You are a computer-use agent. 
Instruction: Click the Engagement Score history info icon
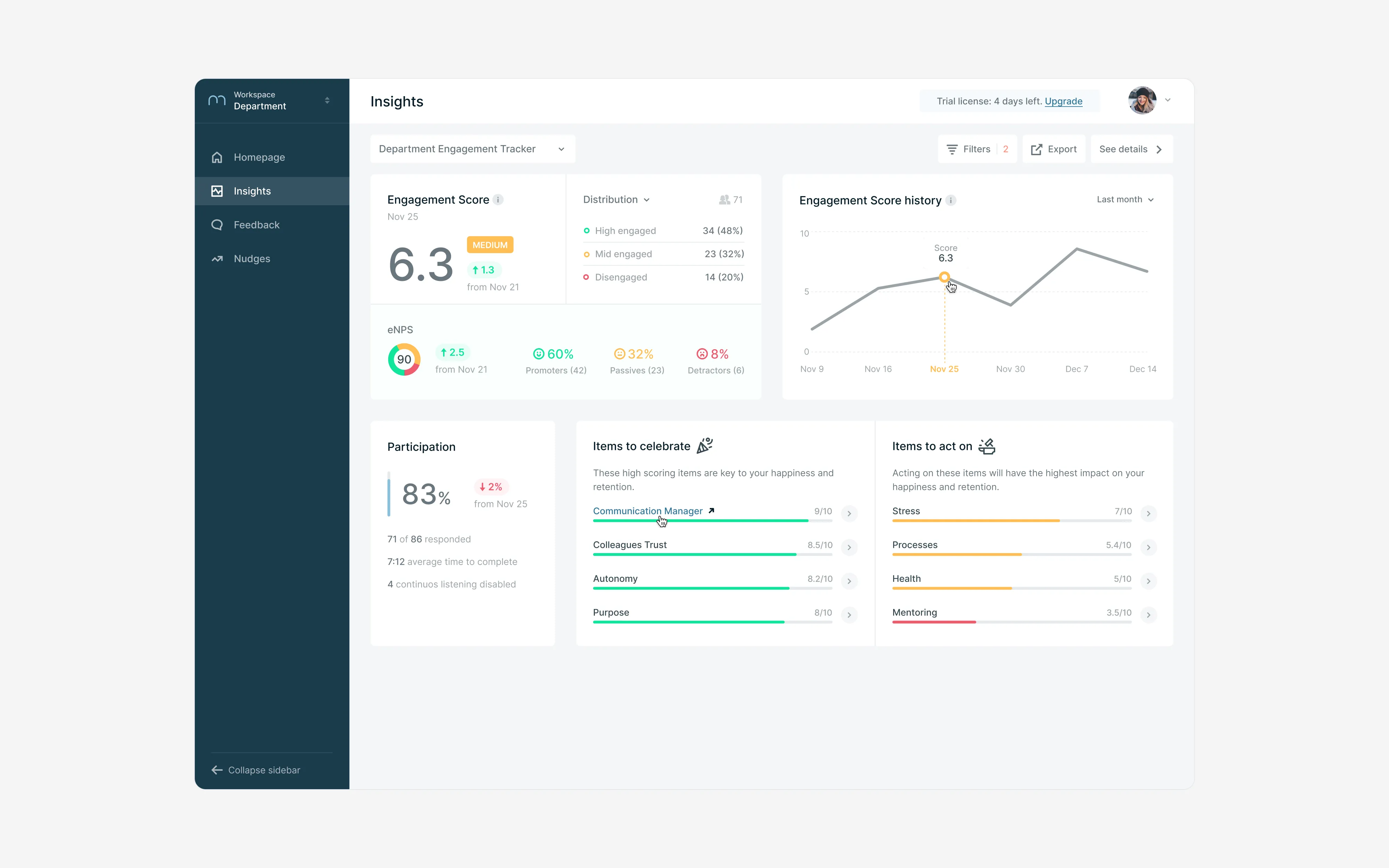tap(951, 200)
